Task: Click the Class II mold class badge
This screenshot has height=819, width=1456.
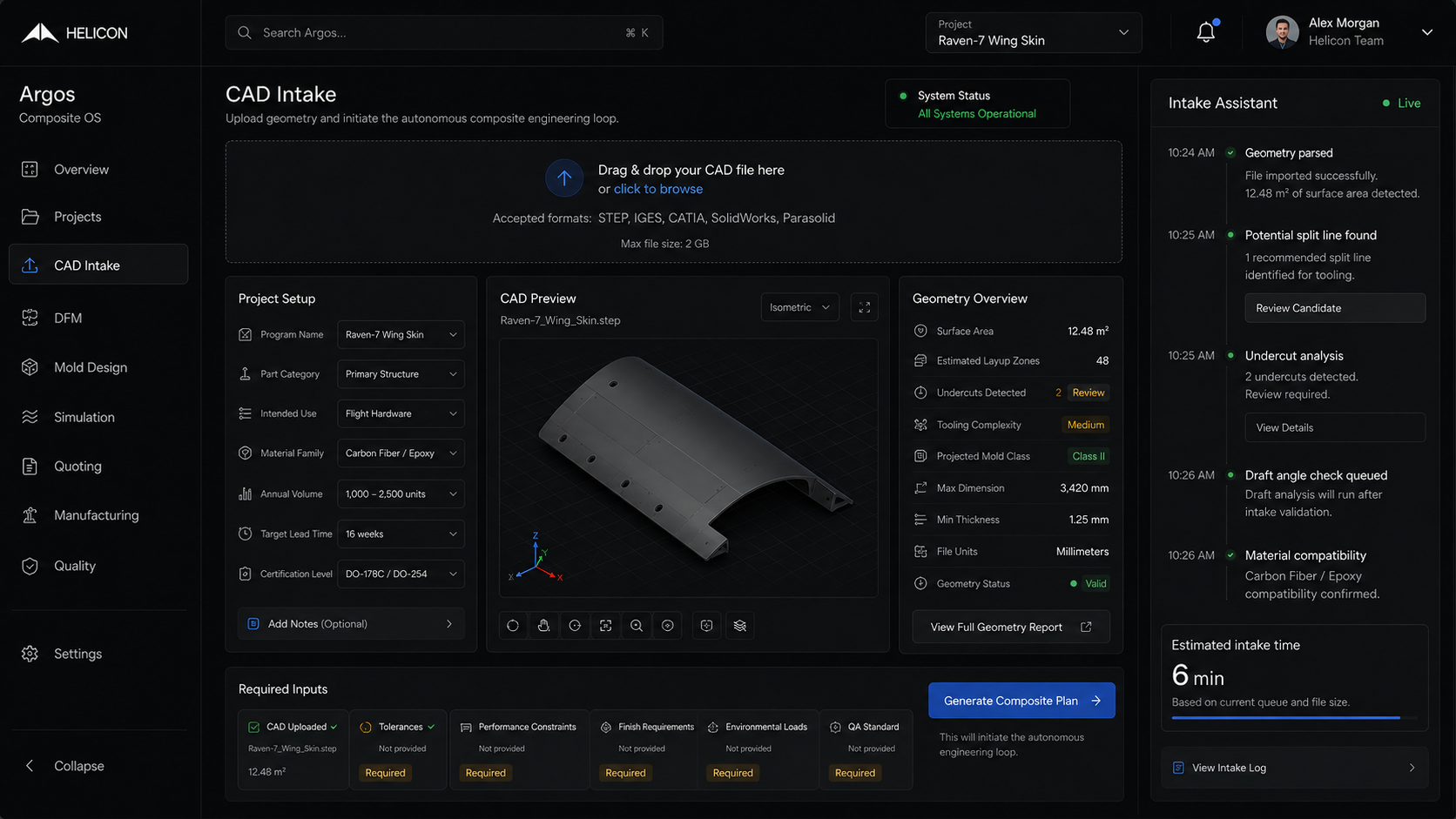Action: 1088,456
